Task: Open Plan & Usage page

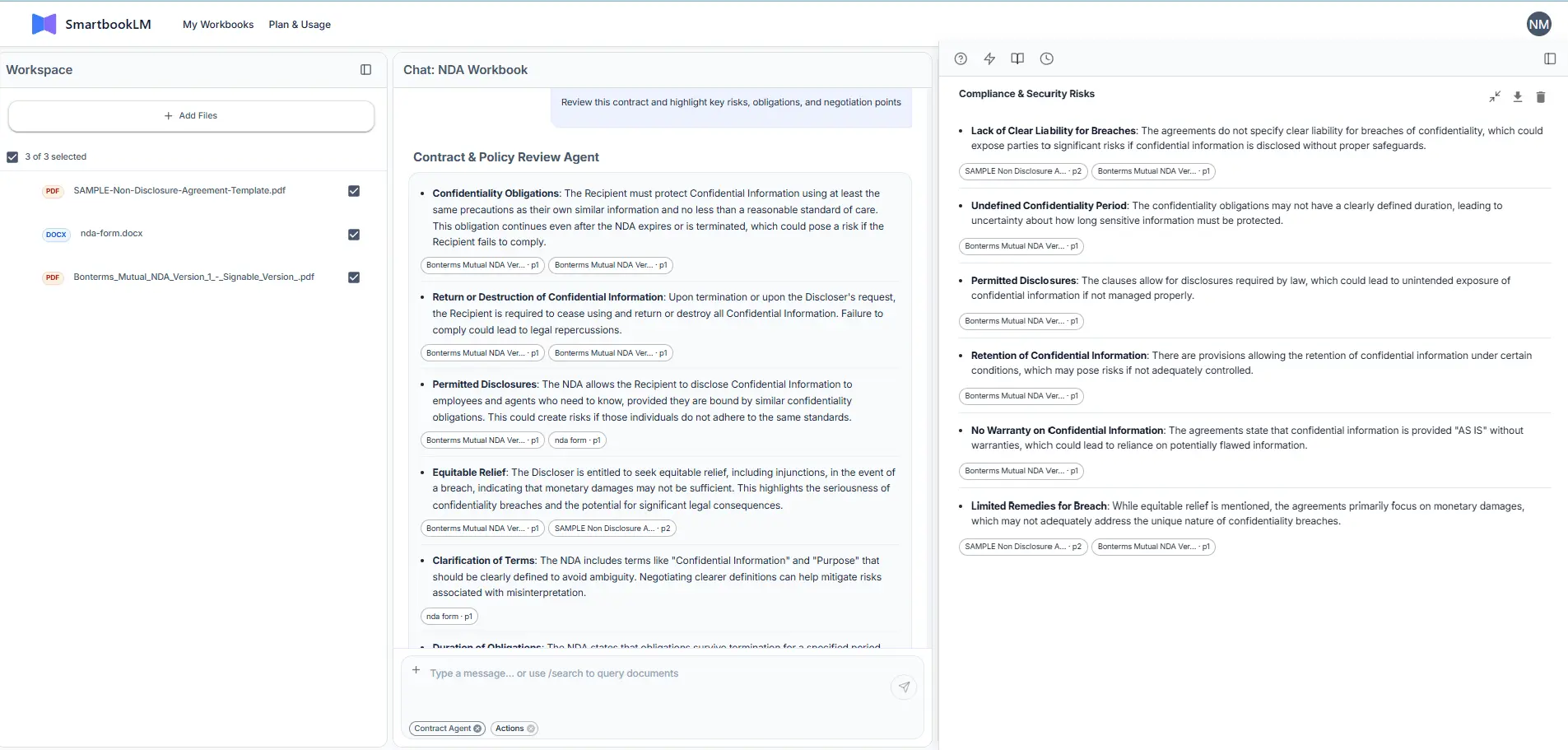Action: tap(300, 25)
